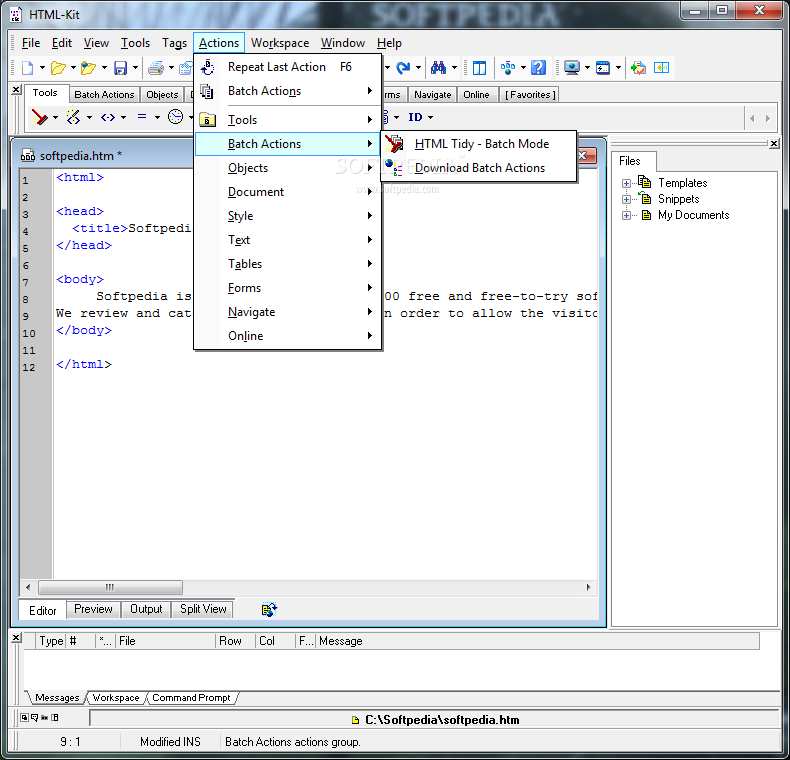
Task: Click the HTML-Kit title bar app icon
Action: pos(16,15)
